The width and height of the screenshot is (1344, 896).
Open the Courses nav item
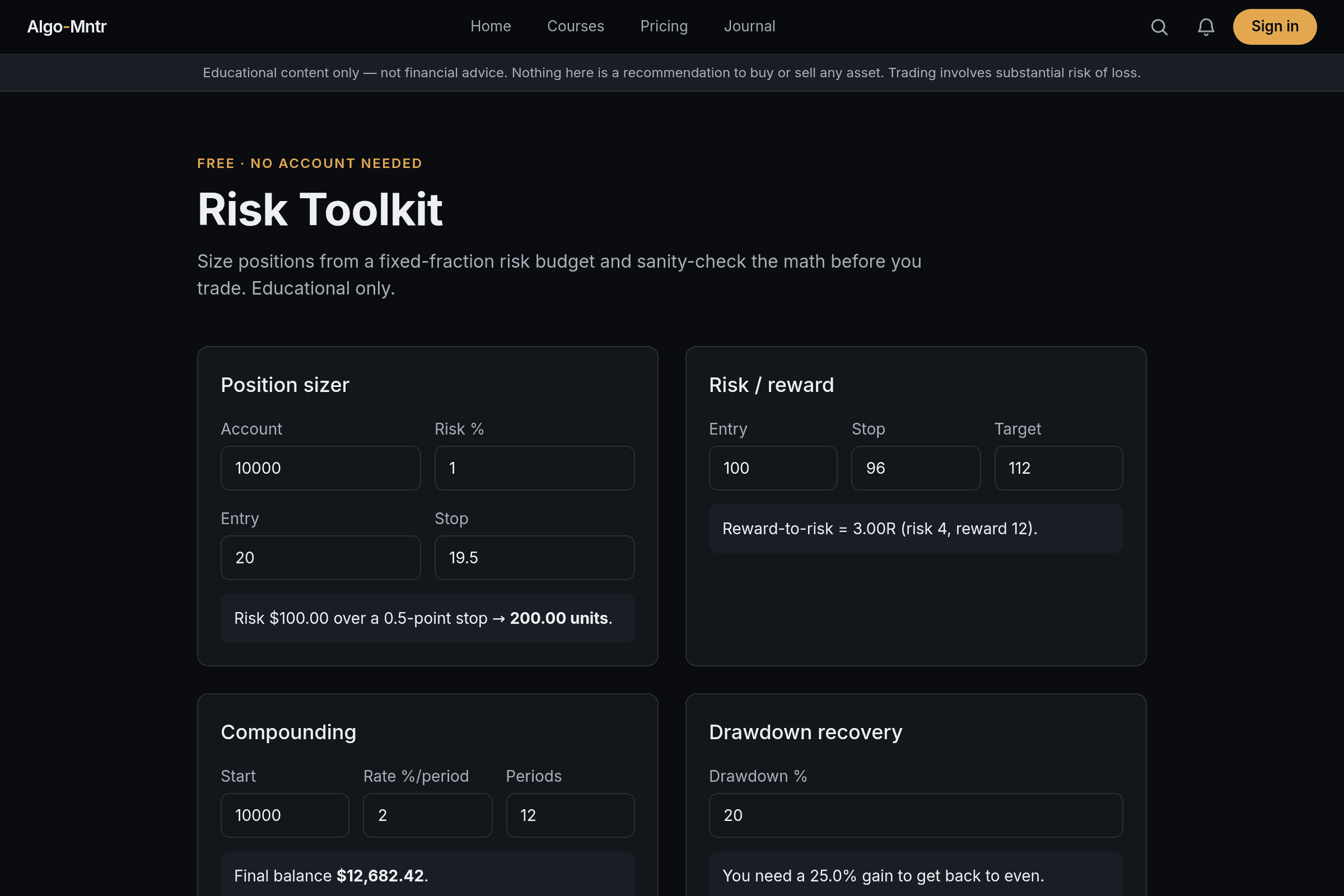coord(576,26)
